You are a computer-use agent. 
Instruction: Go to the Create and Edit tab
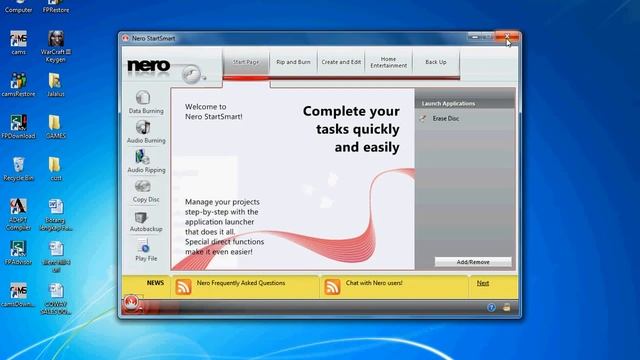tap(341, 62)
